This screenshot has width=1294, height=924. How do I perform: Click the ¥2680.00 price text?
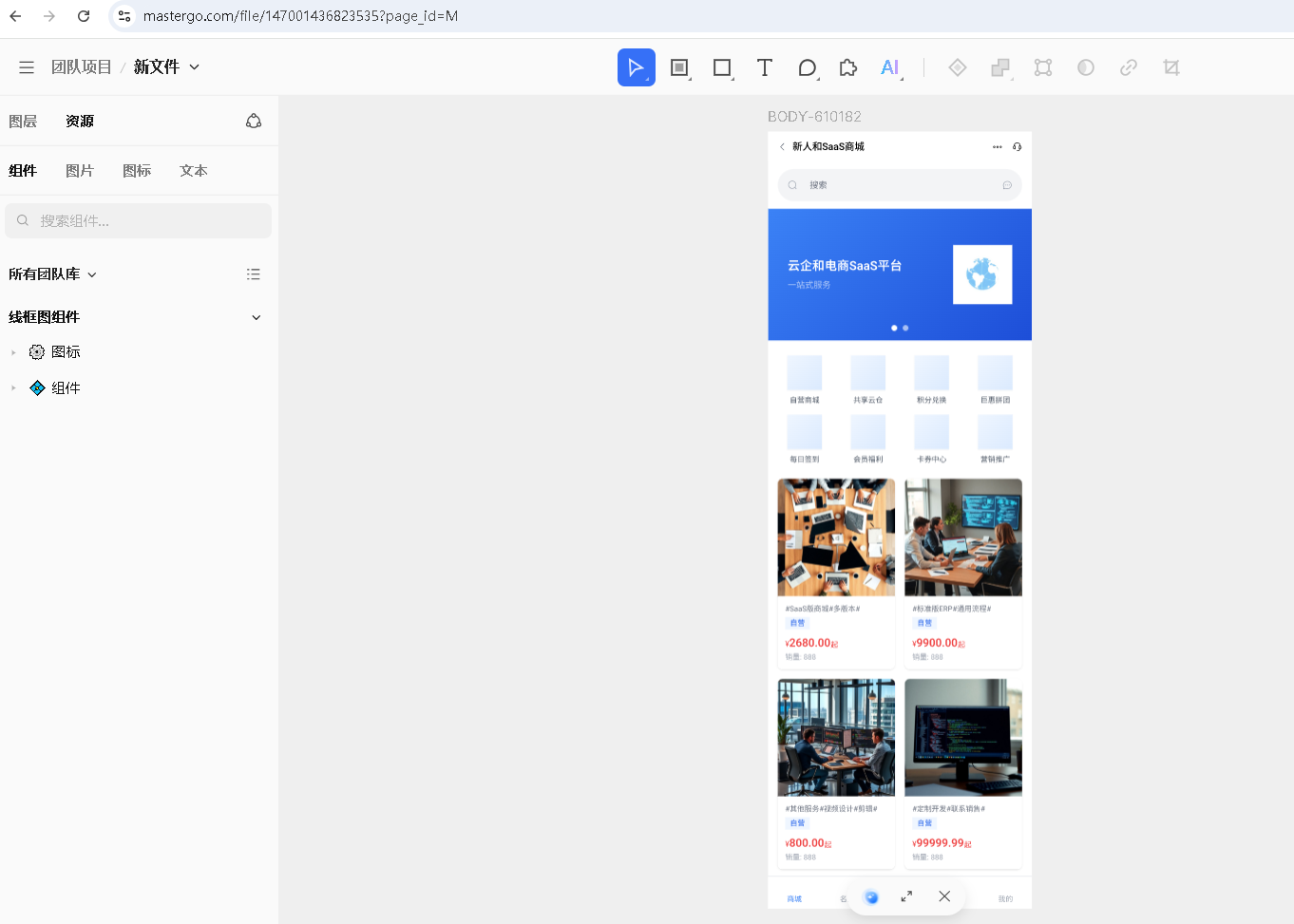click(811, 643)
